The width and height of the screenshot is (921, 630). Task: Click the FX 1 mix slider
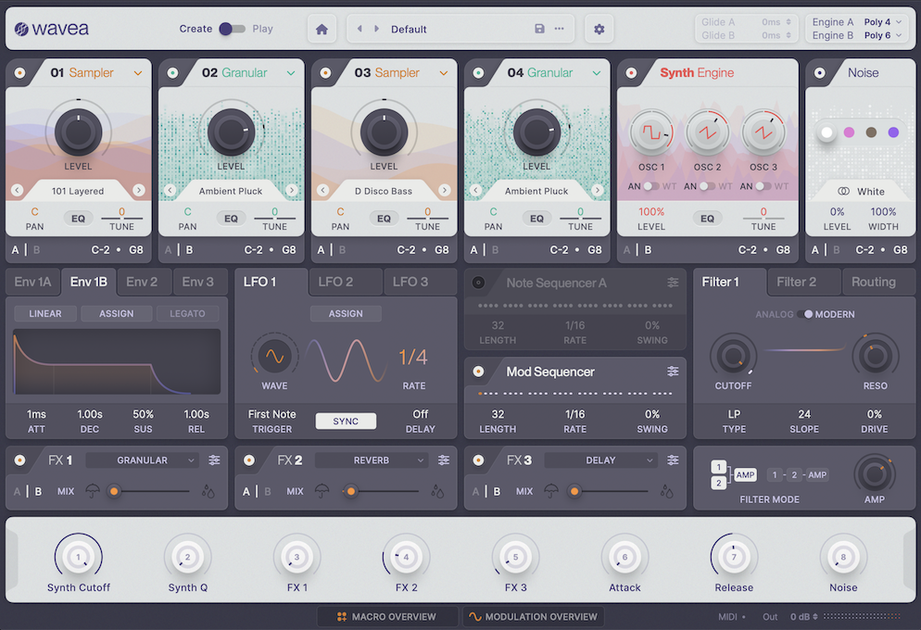tap(150, 491)
